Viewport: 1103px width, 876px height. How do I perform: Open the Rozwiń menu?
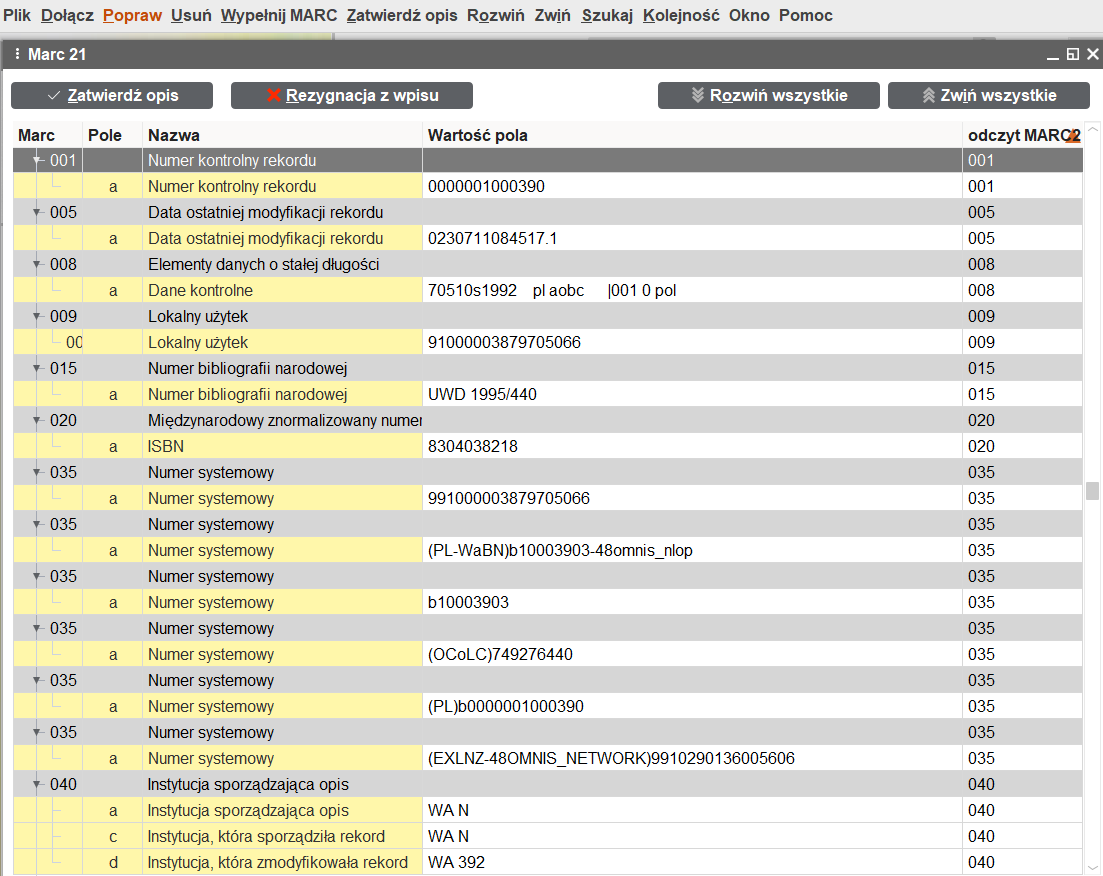(x=495, y=15)
